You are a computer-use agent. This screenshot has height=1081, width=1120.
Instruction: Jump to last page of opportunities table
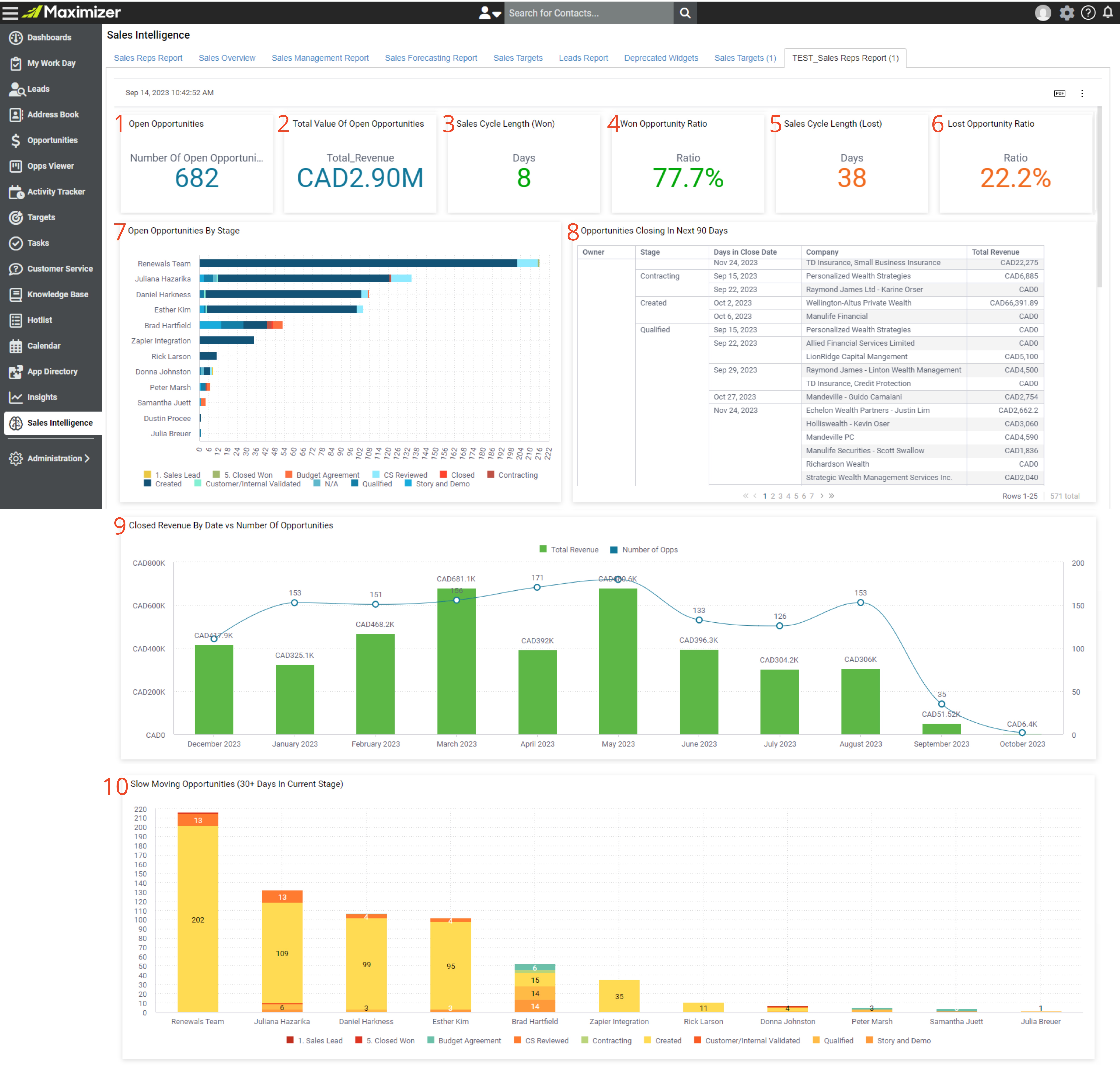831,496
